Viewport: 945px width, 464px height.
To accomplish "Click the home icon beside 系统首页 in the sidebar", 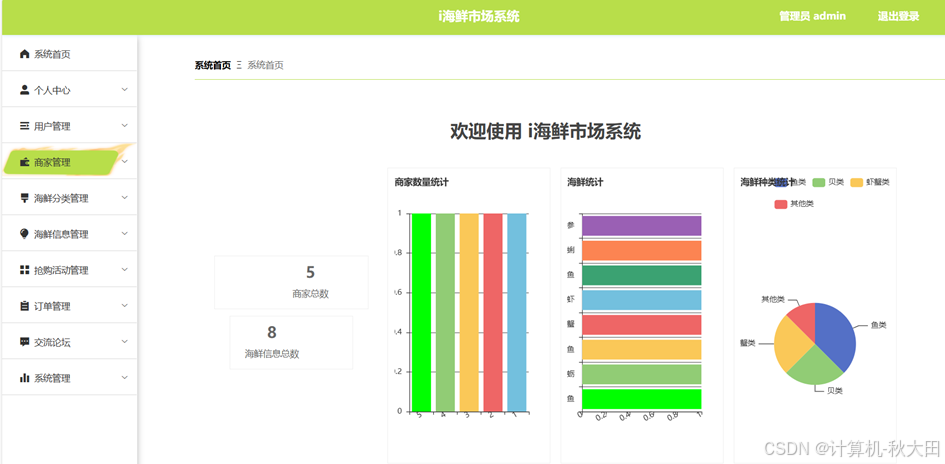I will (x=24, y=54).
